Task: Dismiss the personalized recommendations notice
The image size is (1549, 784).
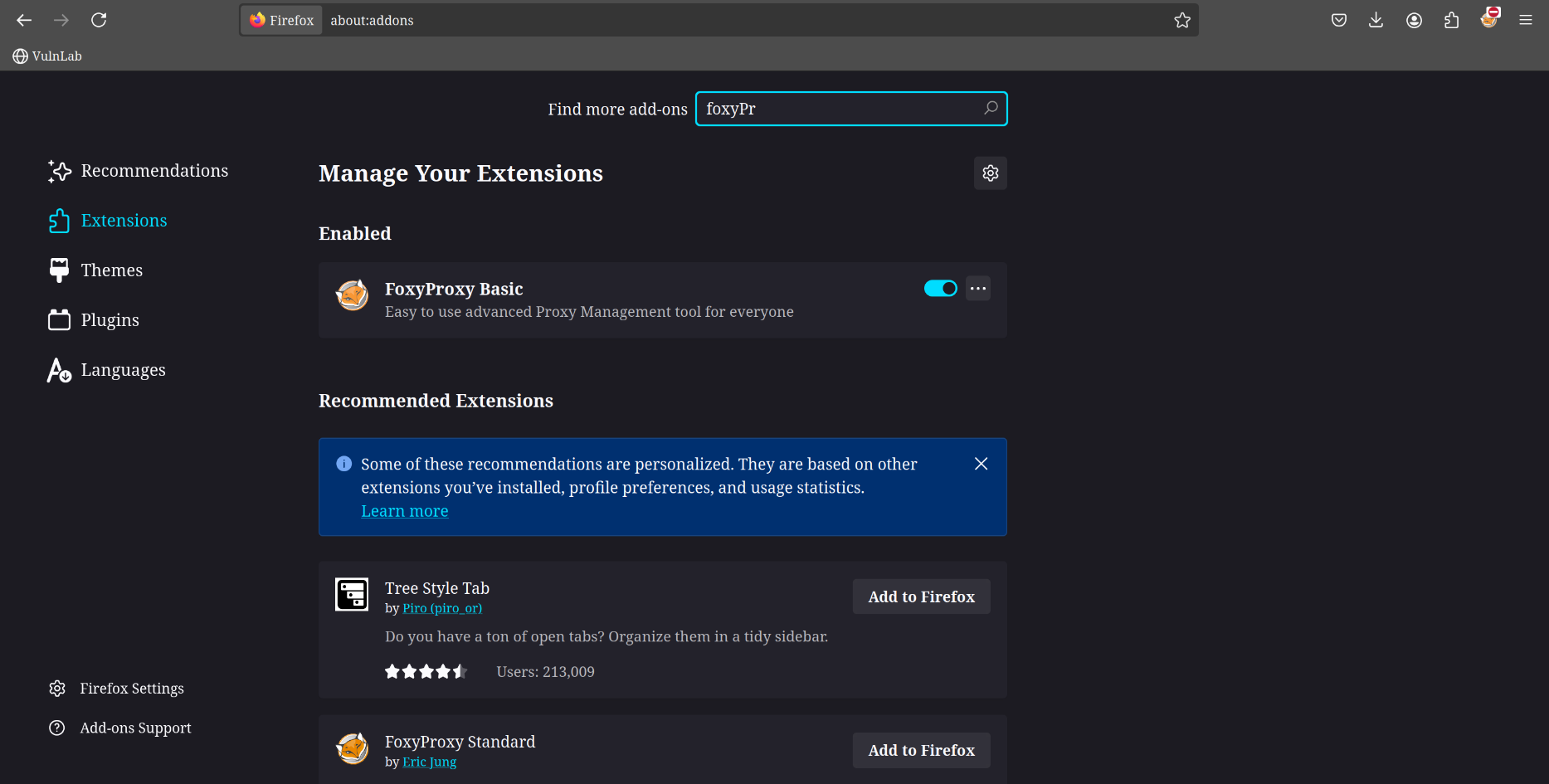Action: tap(981, 464)
